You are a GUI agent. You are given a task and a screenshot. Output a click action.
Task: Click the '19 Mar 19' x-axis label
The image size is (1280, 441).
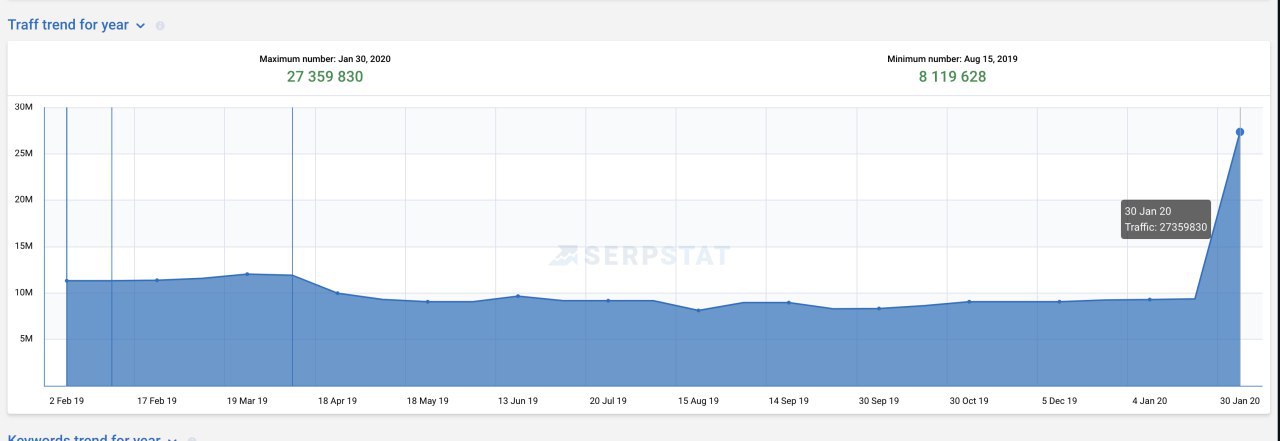247,401
